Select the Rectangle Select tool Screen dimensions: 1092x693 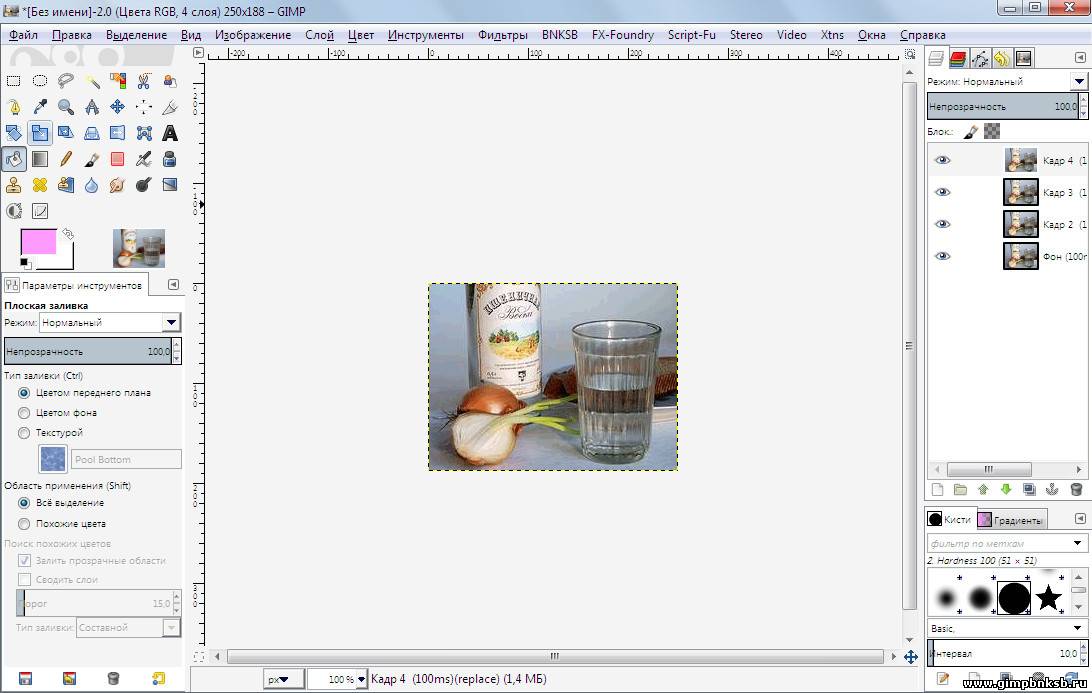[13, 81]
